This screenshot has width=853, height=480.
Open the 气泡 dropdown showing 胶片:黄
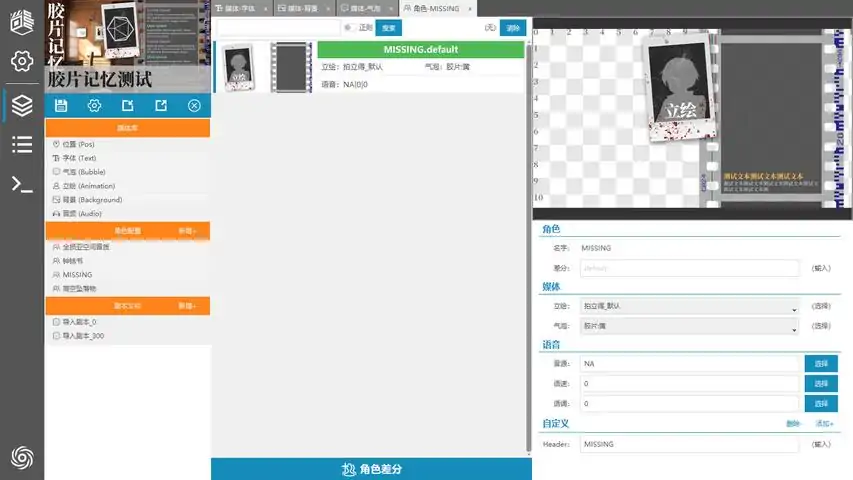pos(690,327)
